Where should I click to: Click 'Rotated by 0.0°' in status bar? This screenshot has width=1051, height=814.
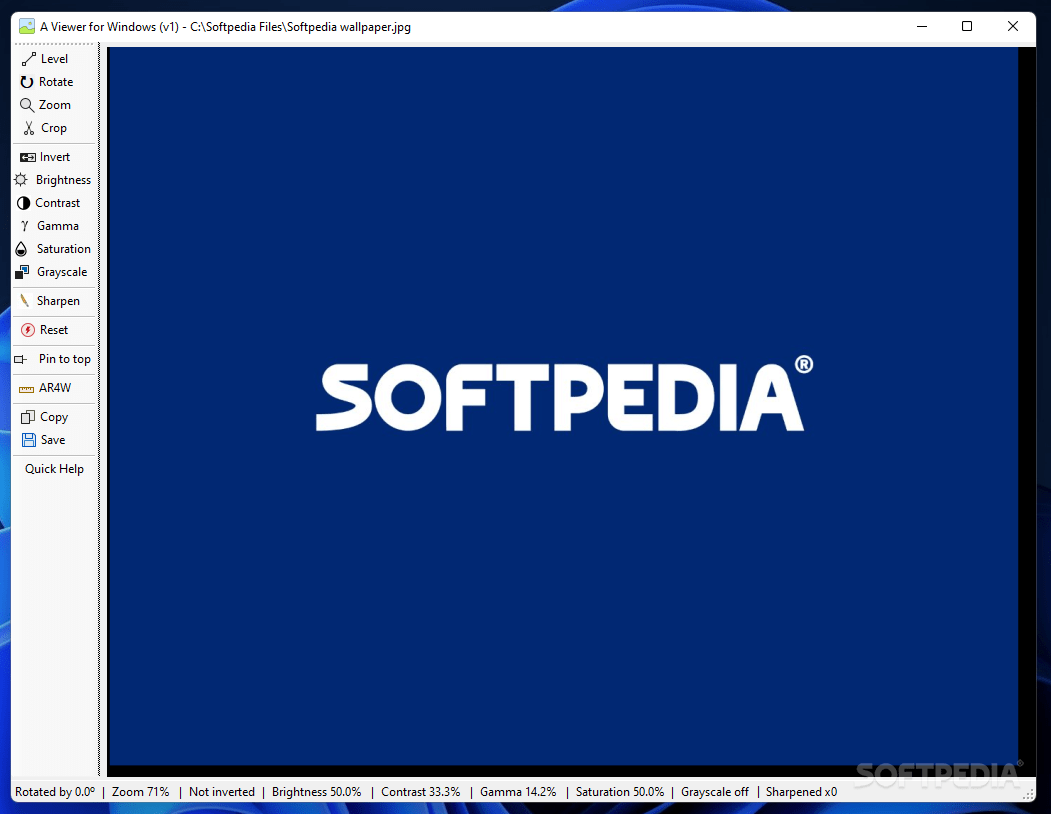pyautogui.click(x=55, y=792)
